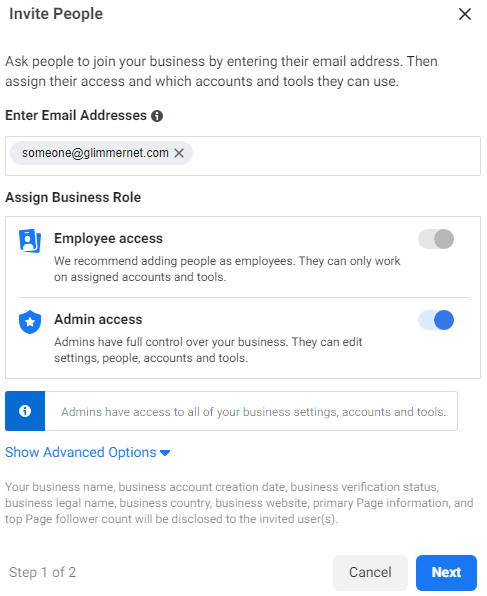The image size is (487, 596).
Task: Expand Show Advanced Options
Action: tap(87, 452)
